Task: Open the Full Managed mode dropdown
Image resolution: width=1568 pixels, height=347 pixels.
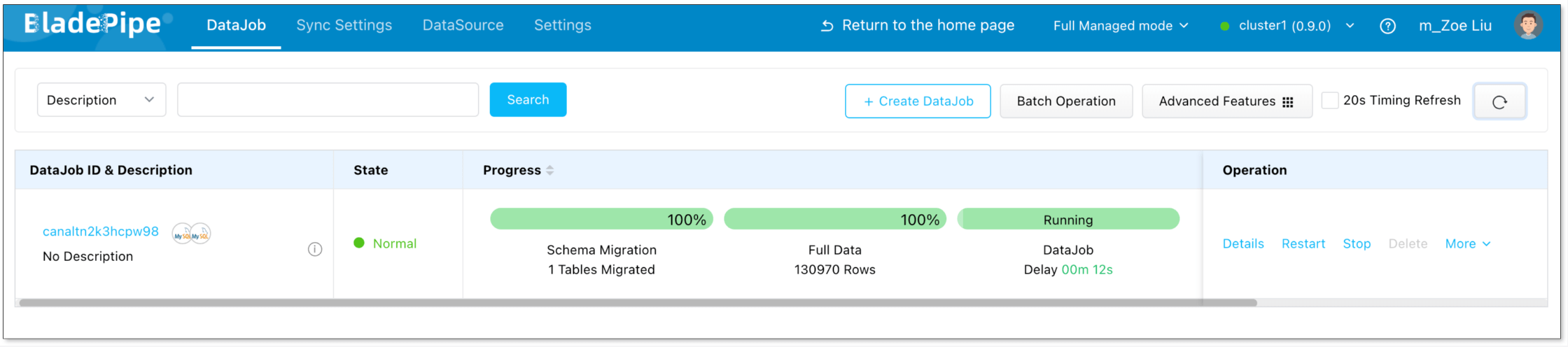Action: click(1120, 26)
